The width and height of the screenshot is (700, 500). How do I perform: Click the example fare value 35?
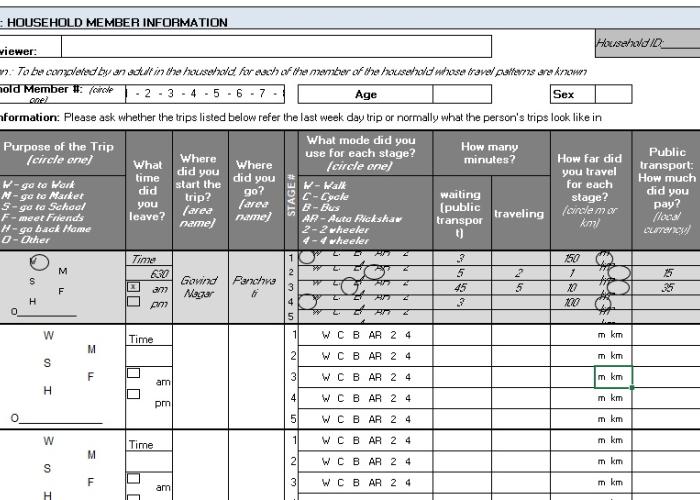click(x=666, y=288)
